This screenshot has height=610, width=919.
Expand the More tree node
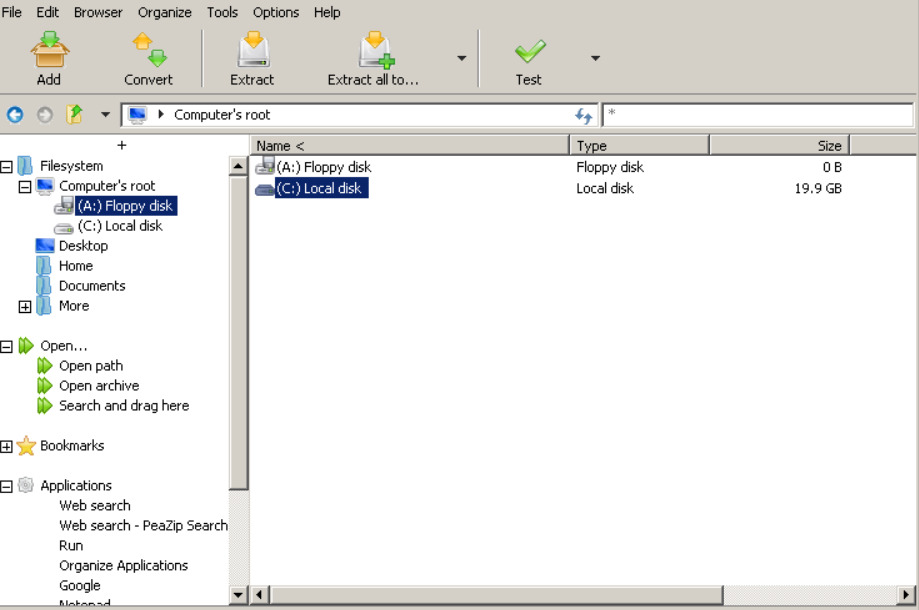[25, 307]
